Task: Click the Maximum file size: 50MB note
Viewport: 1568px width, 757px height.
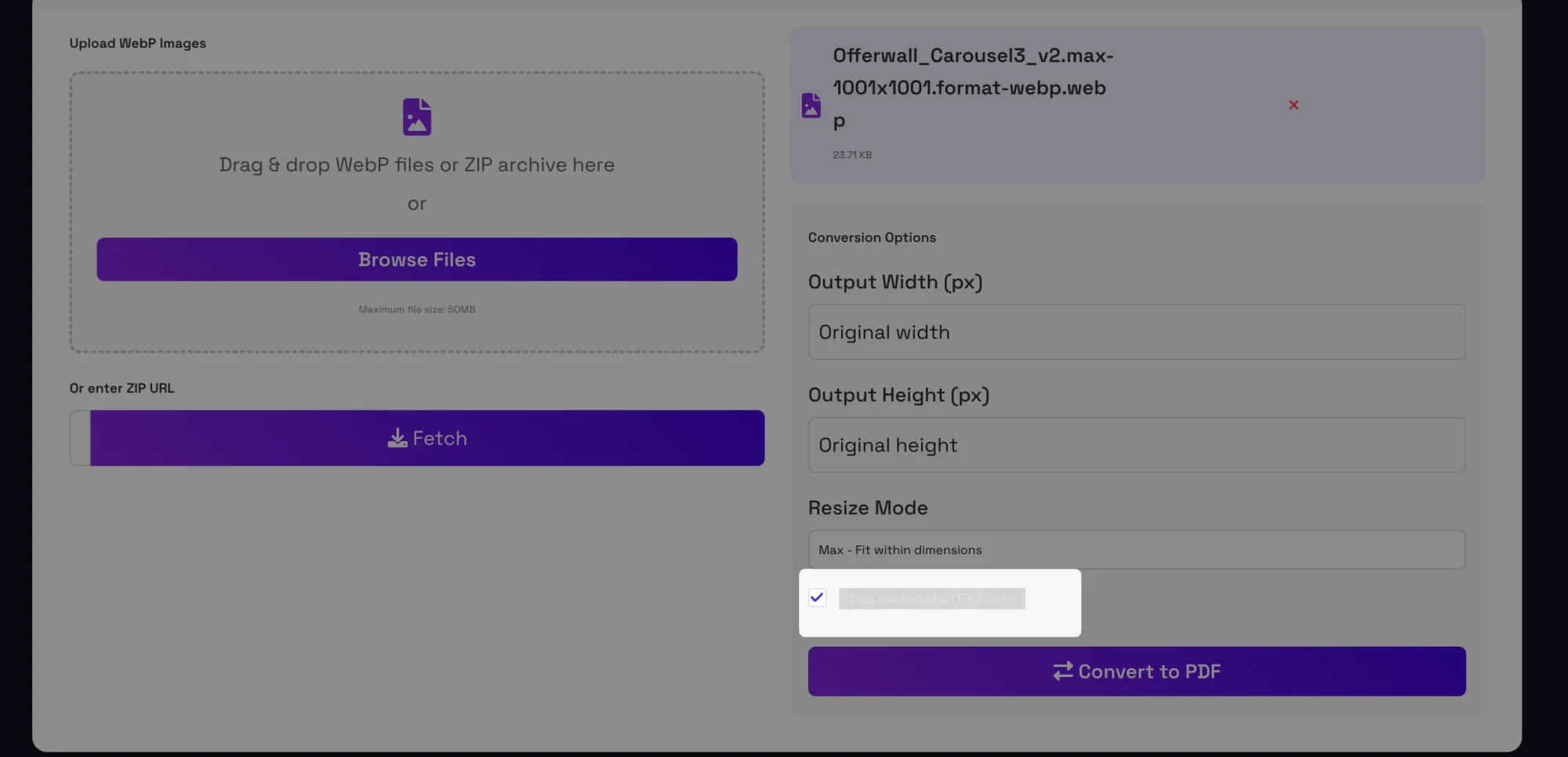Action: 416,310
